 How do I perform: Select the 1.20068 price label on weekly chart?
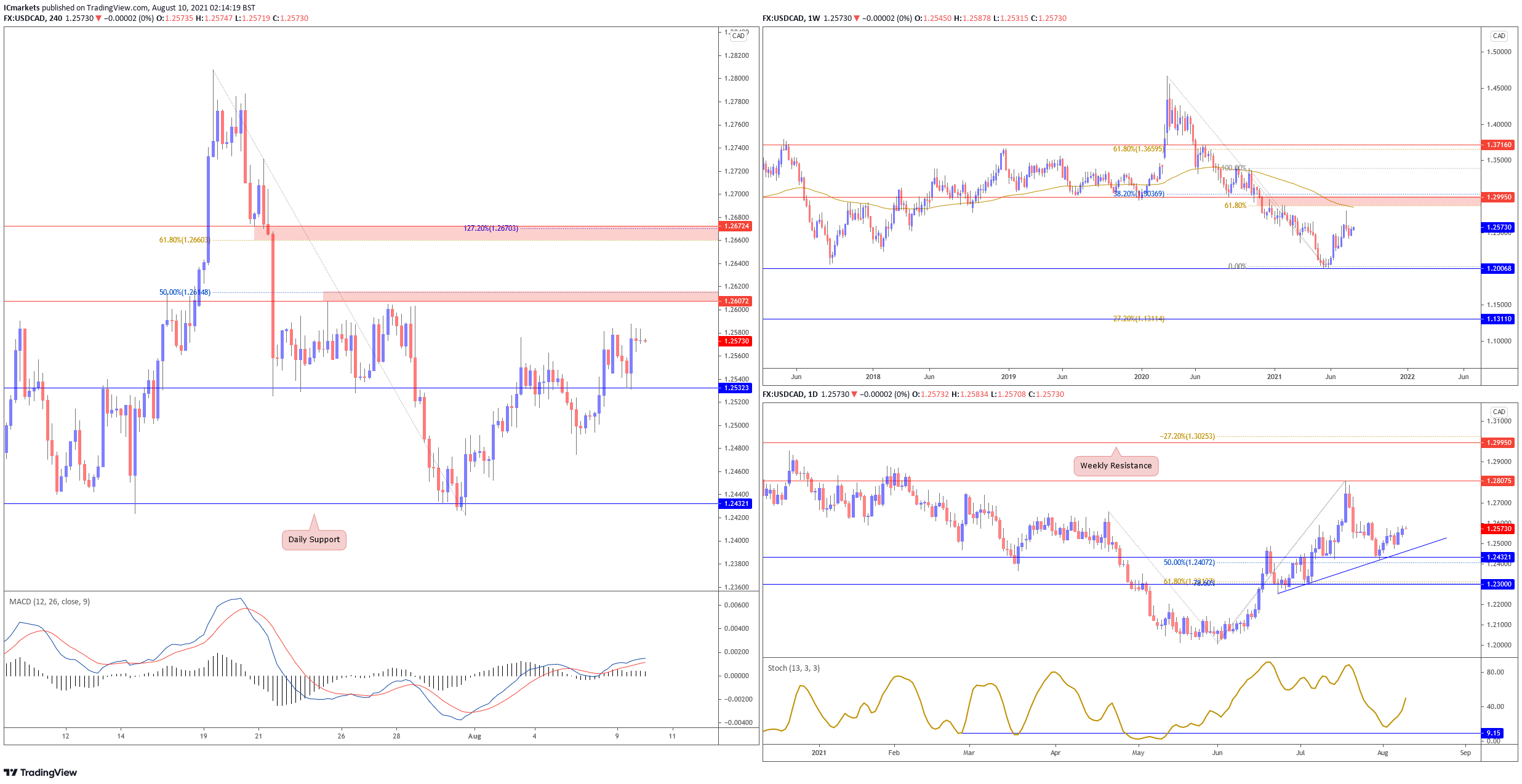click(1497, 268)
